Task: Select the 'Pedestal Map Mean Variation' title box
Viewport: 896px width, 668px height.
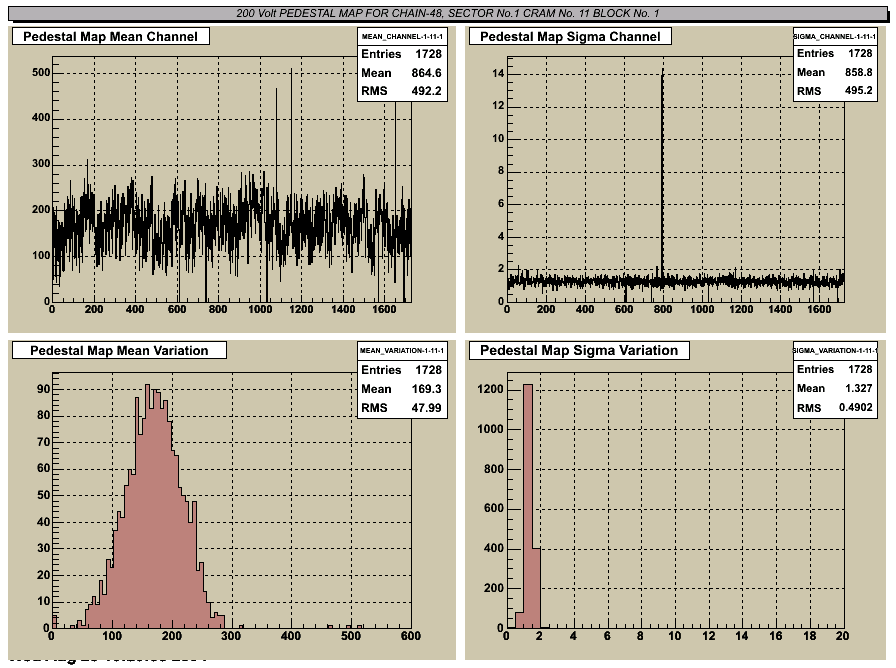Action: [x=119, y=350]
